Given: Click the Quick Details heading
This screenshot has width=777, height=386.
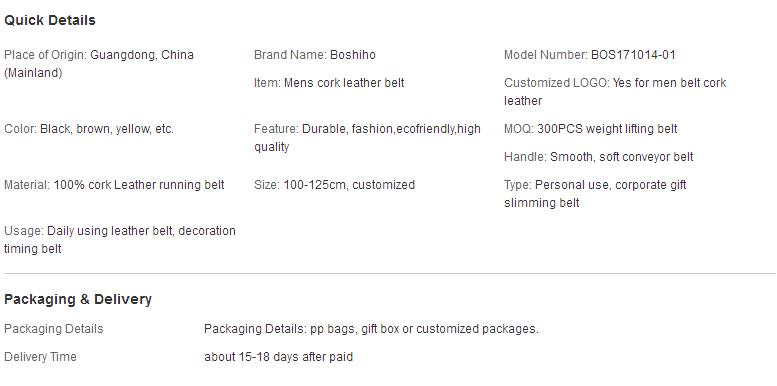Looking at the screenshot, I should click(50, 20).
